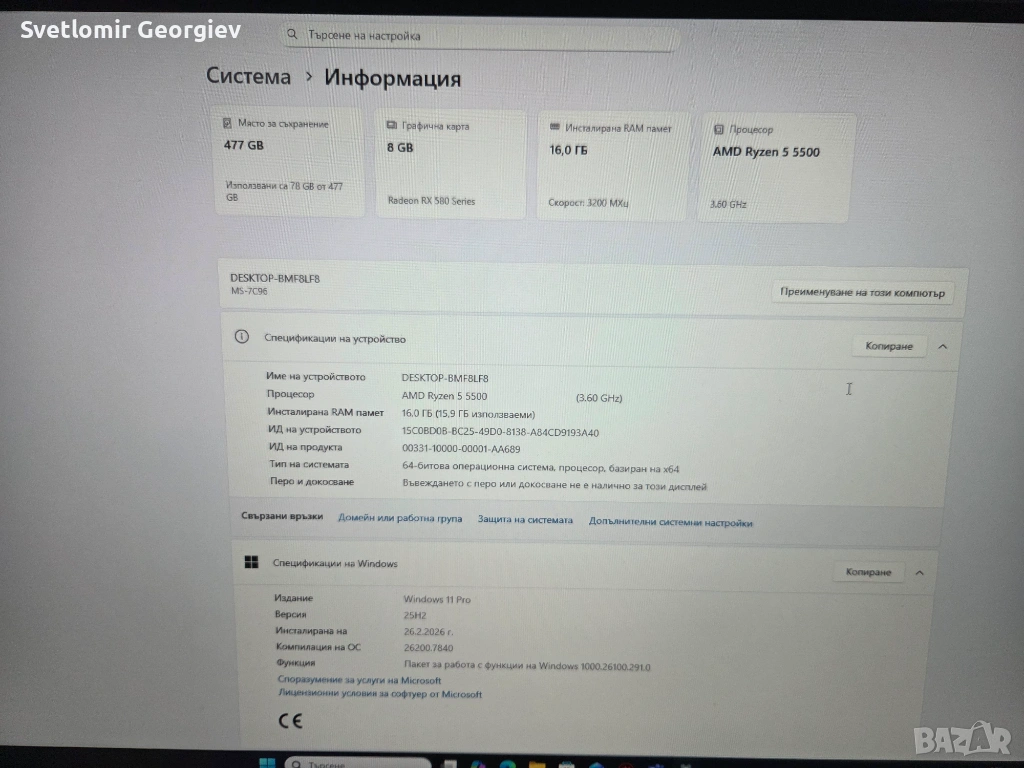The height and width of the screenshot is (768, 1024).
Task: Click the storage drive icon in Място за съхранение card
Action: tap(227, 123)
